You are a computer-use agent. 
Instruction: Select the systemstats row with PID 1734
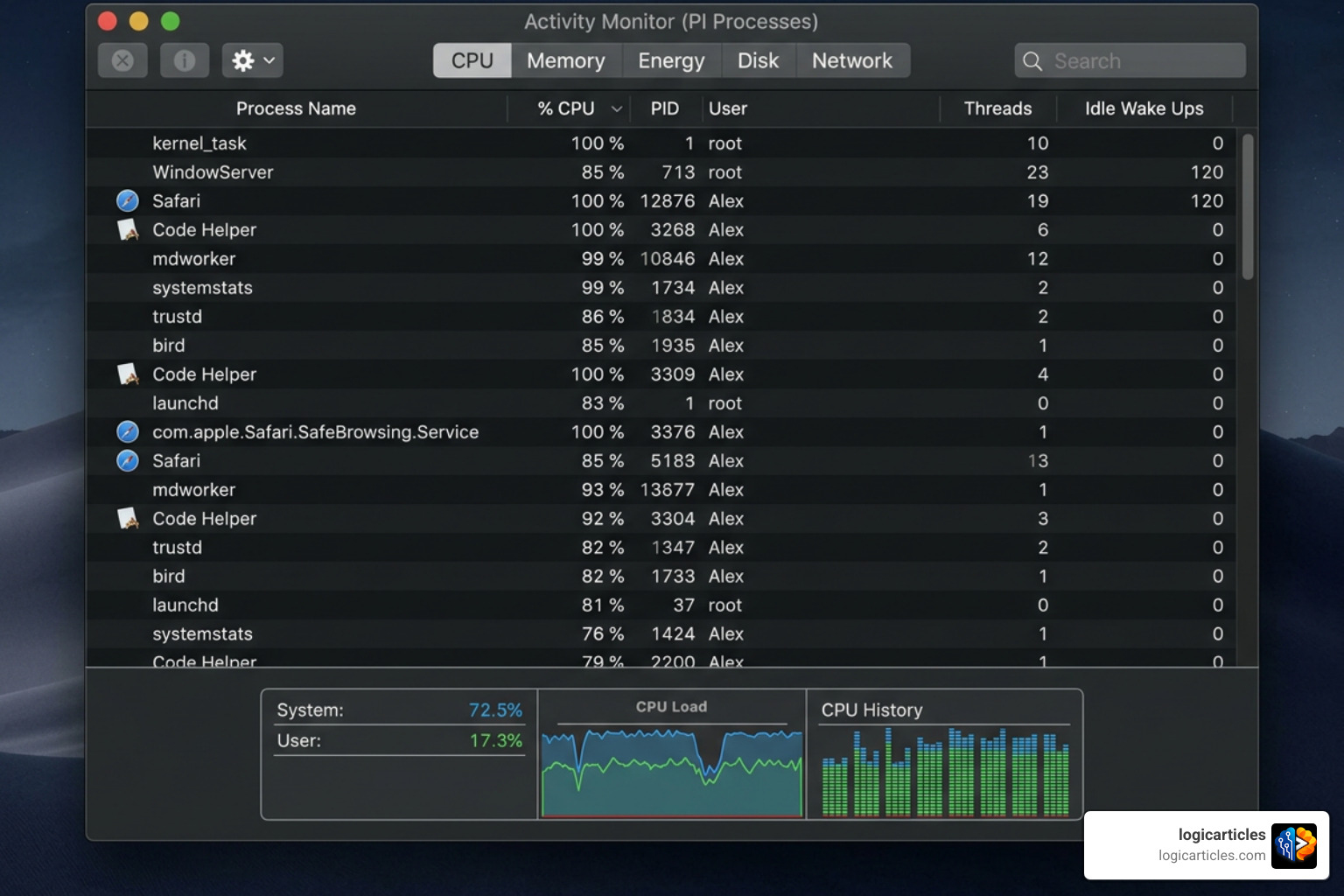[661, 288]
